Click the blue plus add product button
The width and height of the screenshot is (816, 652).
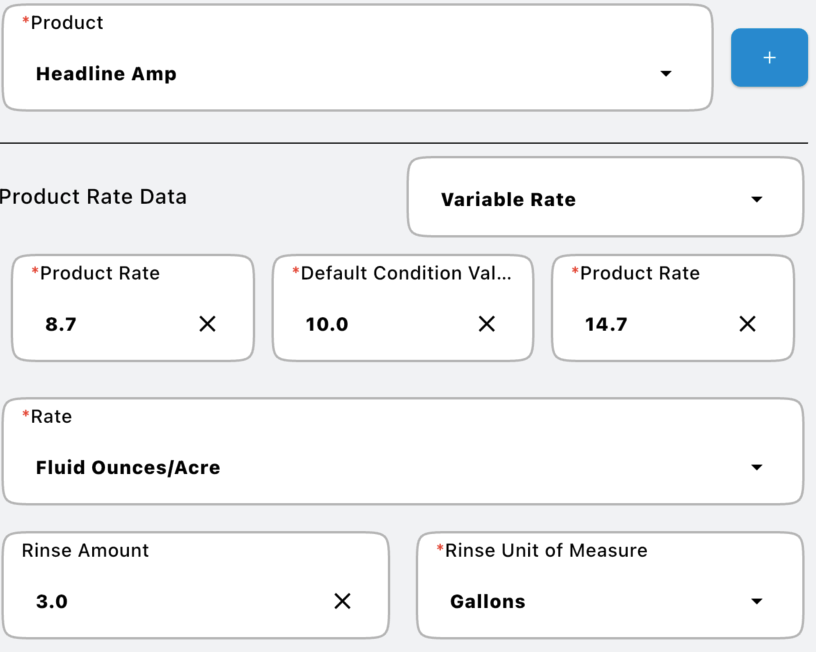pyautogui.click(x=769, y=58)
